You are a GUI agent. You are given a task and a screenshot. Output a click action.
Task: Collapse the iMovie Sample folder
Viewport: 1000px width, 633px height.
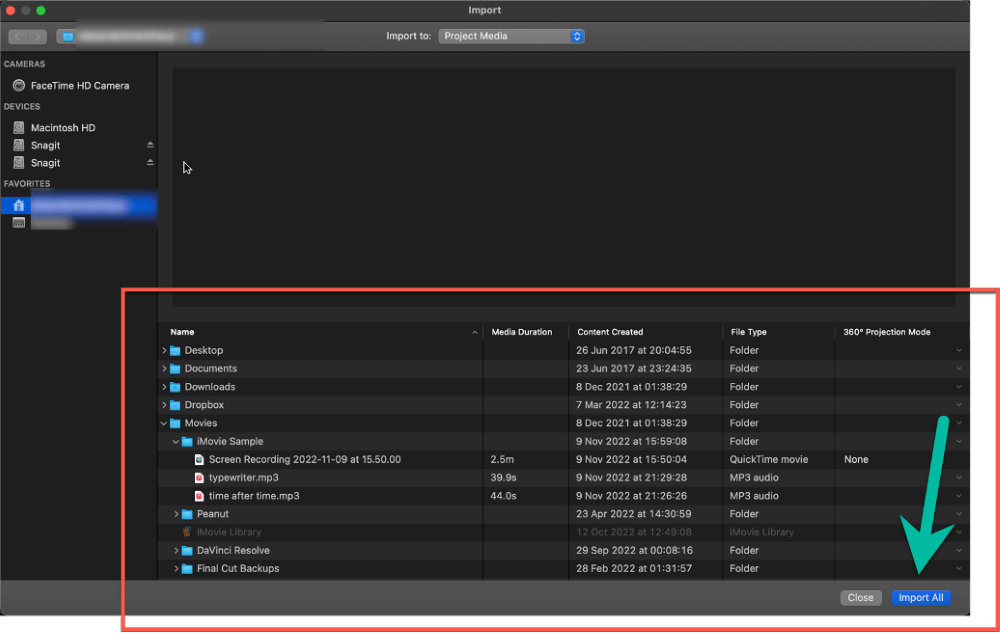pyautogui.click(x=175, y=441)
